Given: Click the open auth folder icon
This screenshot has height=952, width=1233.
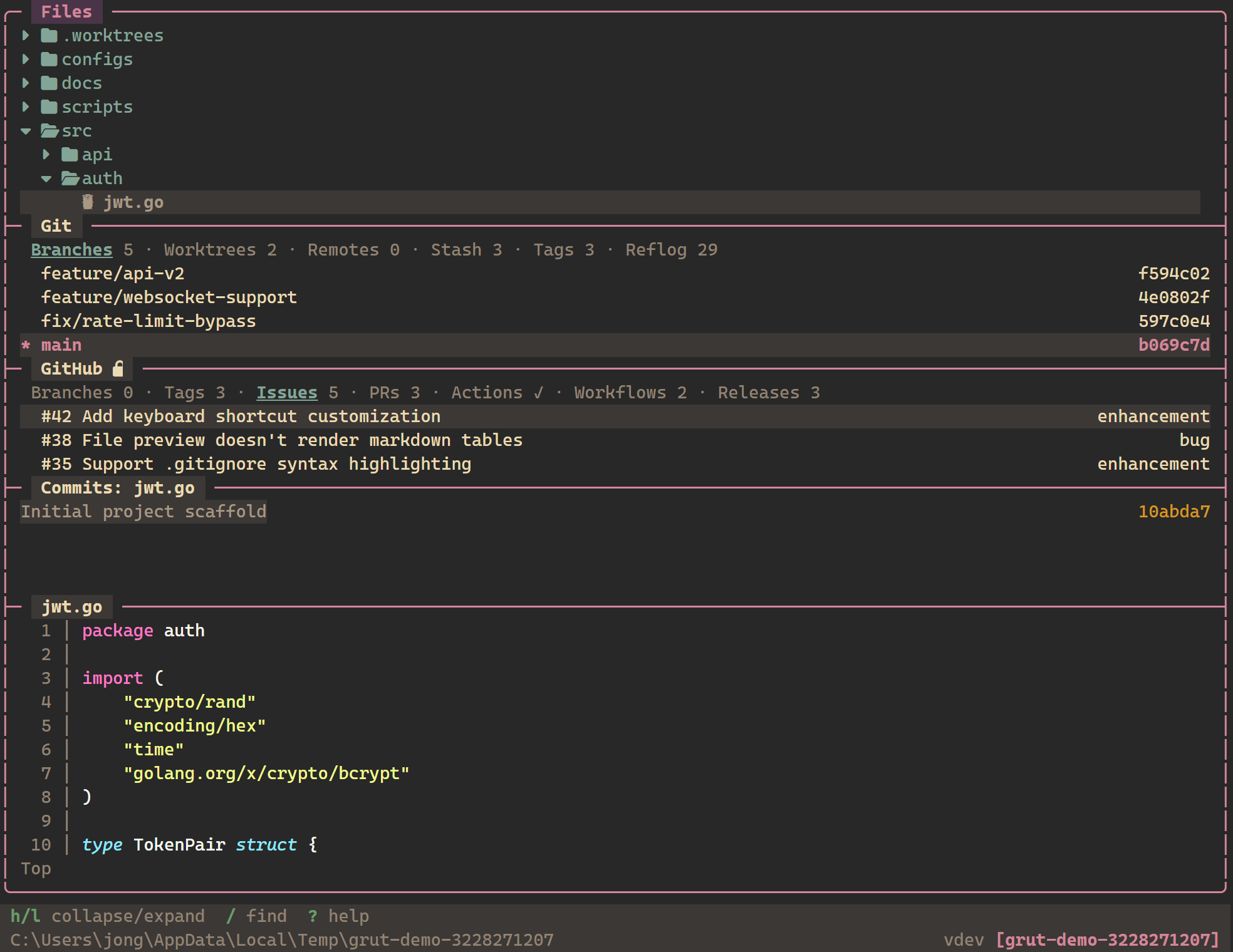Looking at the screenshot, I should pyautogui.click(x=71, y=178).
